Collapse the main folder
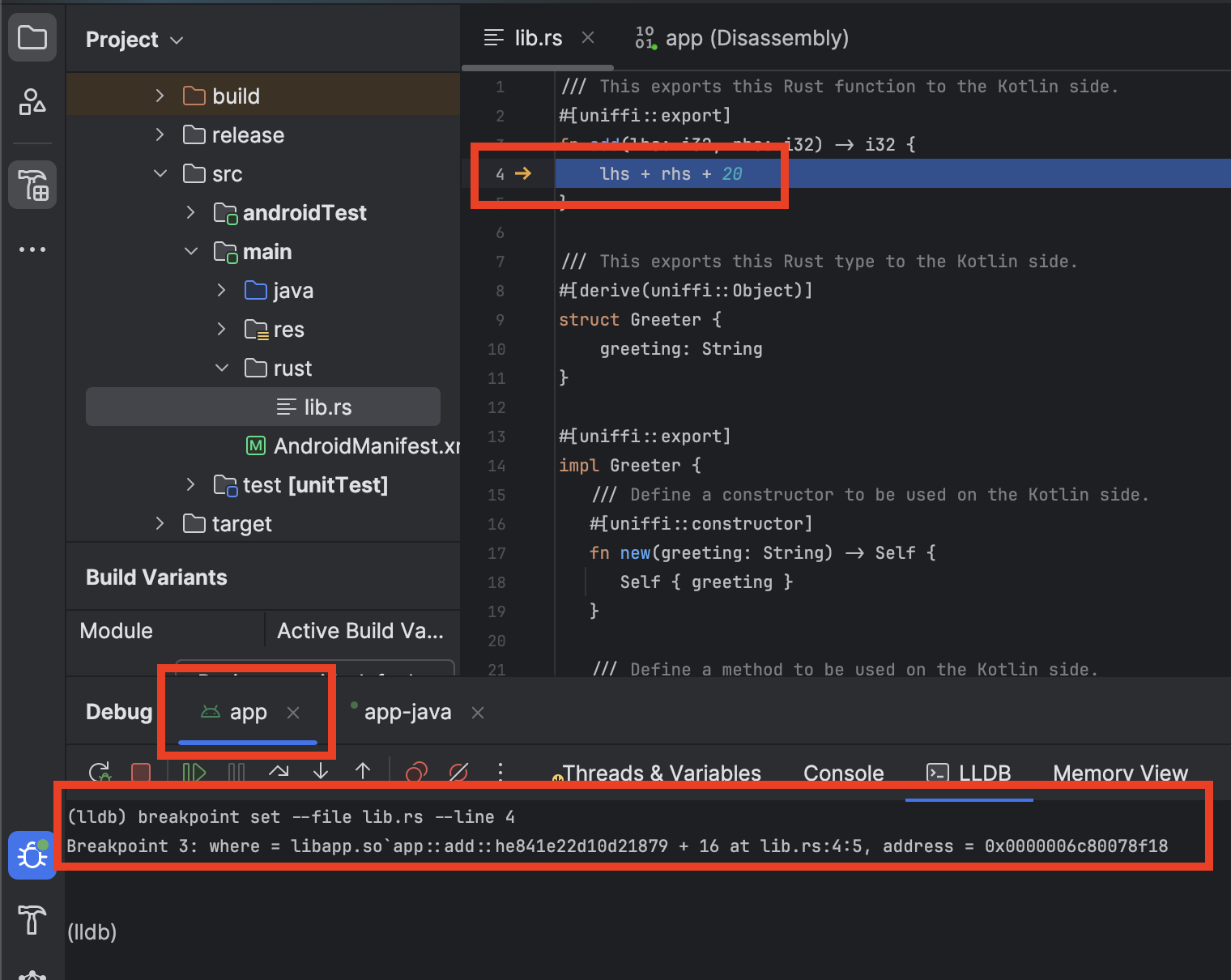Screen dimensions: 1231x980 [x=190, y=251]
